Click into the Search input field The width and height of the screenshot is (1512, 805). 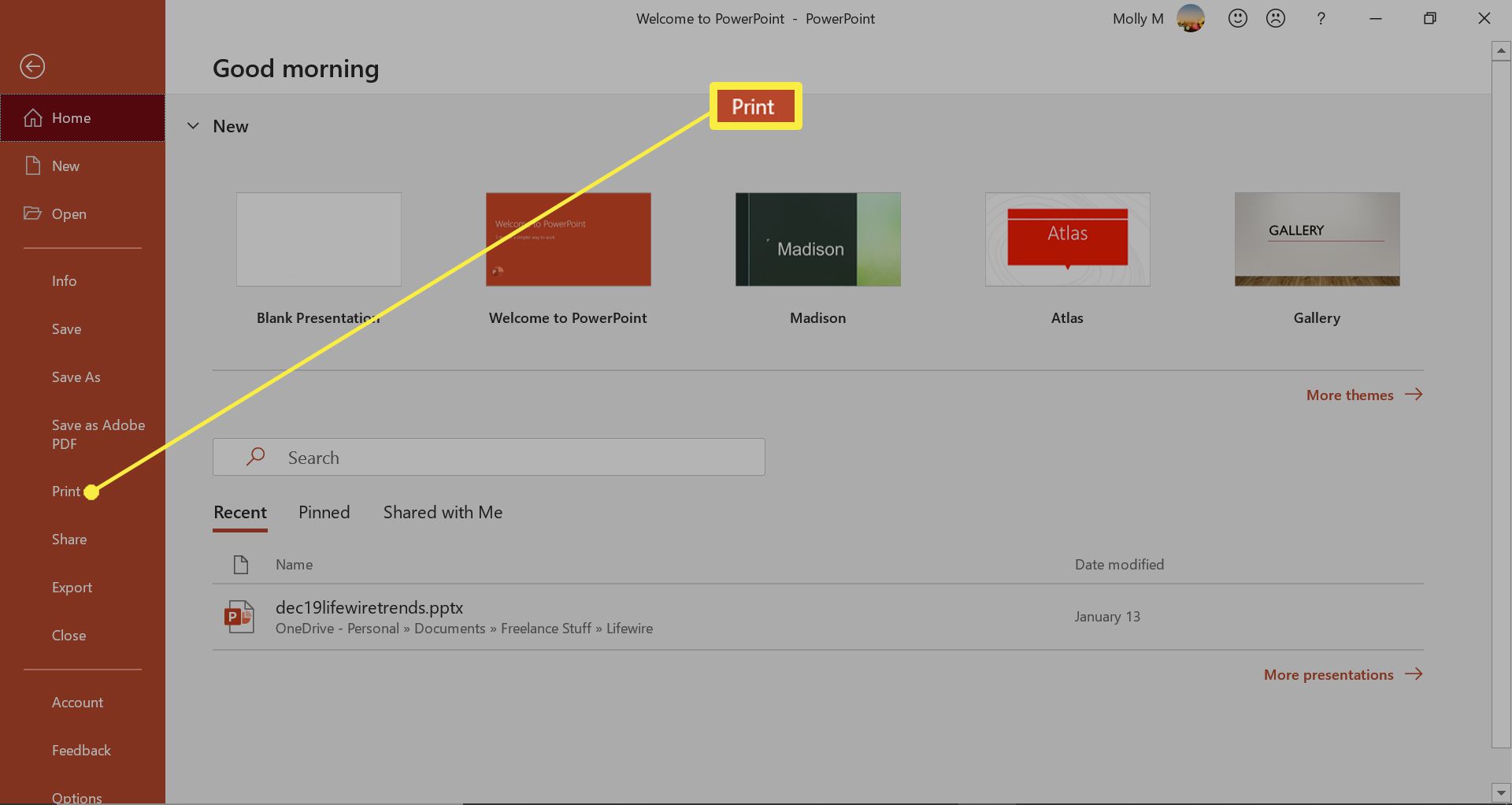point(488,457)
